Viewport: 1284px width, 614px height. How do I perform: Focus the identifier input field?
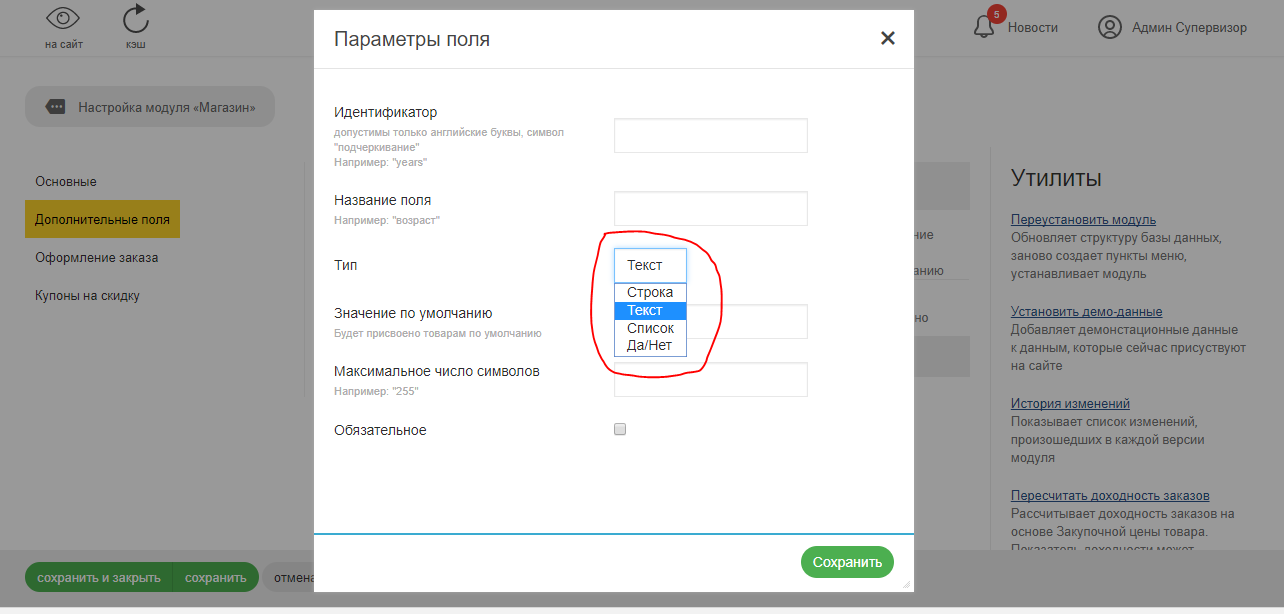point(710,136)
